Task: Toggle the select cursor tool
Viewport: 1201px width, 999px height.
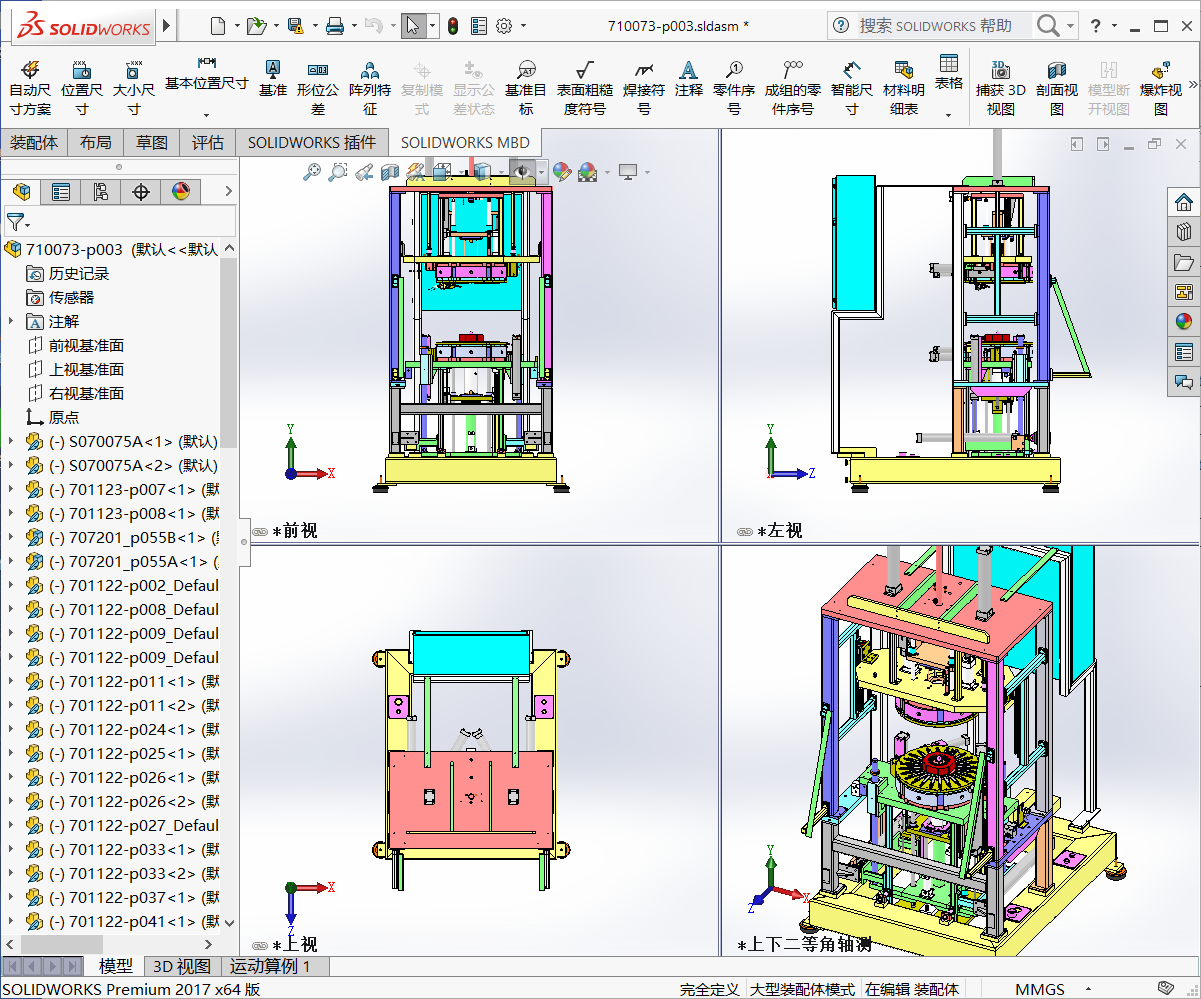Action: point(412,26)
